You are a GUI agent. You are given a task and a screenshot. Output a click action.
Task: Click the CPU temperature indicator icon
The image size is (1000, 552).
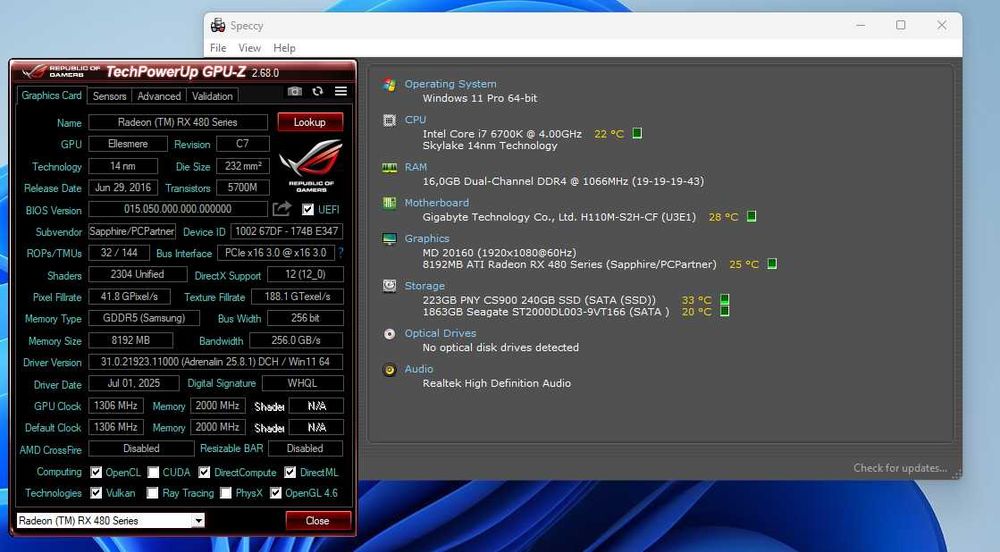(x=636, y=133)
